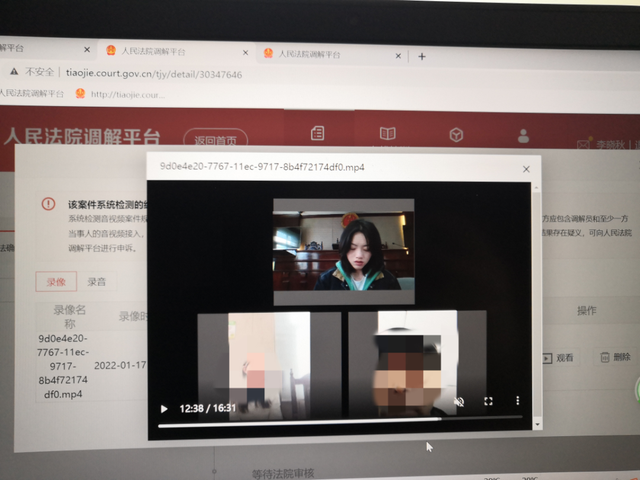640x480 pixels.
Task: Open the http://tiaojie.cour... bookmark
Action: click(x=120, y=94)
